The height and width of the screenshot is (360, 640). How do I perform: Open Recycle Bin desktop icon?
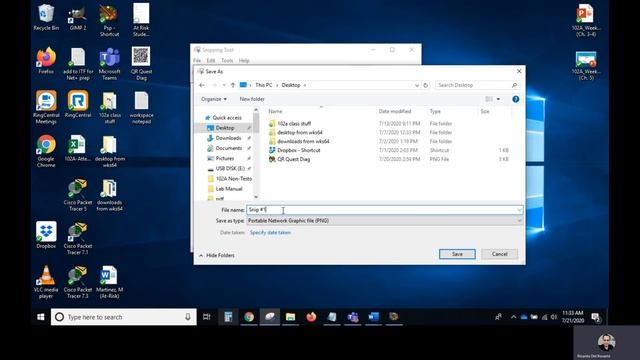(46, 17)
